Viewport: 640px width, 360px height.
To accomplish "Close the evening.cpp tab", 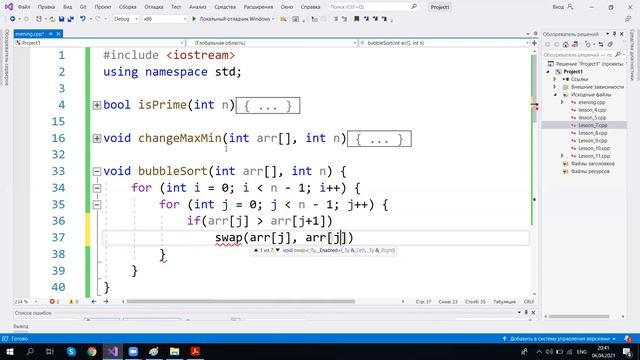I will point(58,34).
